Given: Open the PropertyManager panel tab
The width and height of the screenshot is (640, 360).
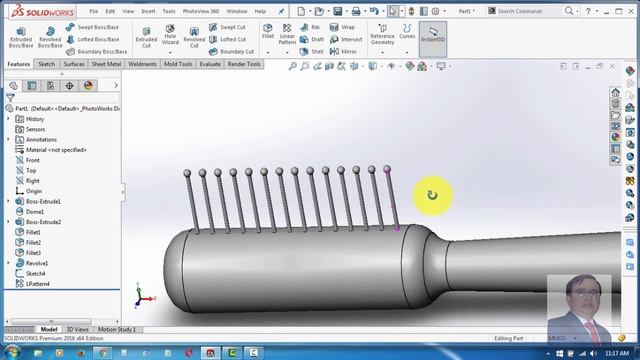Looking at the screenshot, I should click(x=31, y=86).
